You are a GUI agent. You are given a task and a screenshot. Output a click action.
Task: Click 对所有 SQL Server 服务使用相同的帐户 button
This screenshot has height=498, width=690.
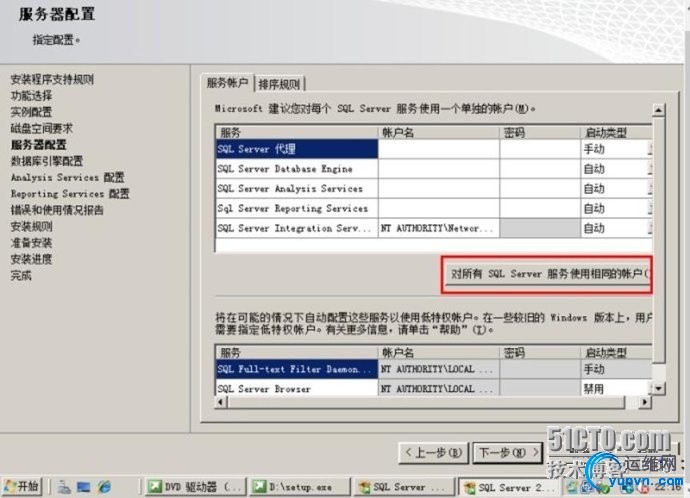[x=547, y=274]
